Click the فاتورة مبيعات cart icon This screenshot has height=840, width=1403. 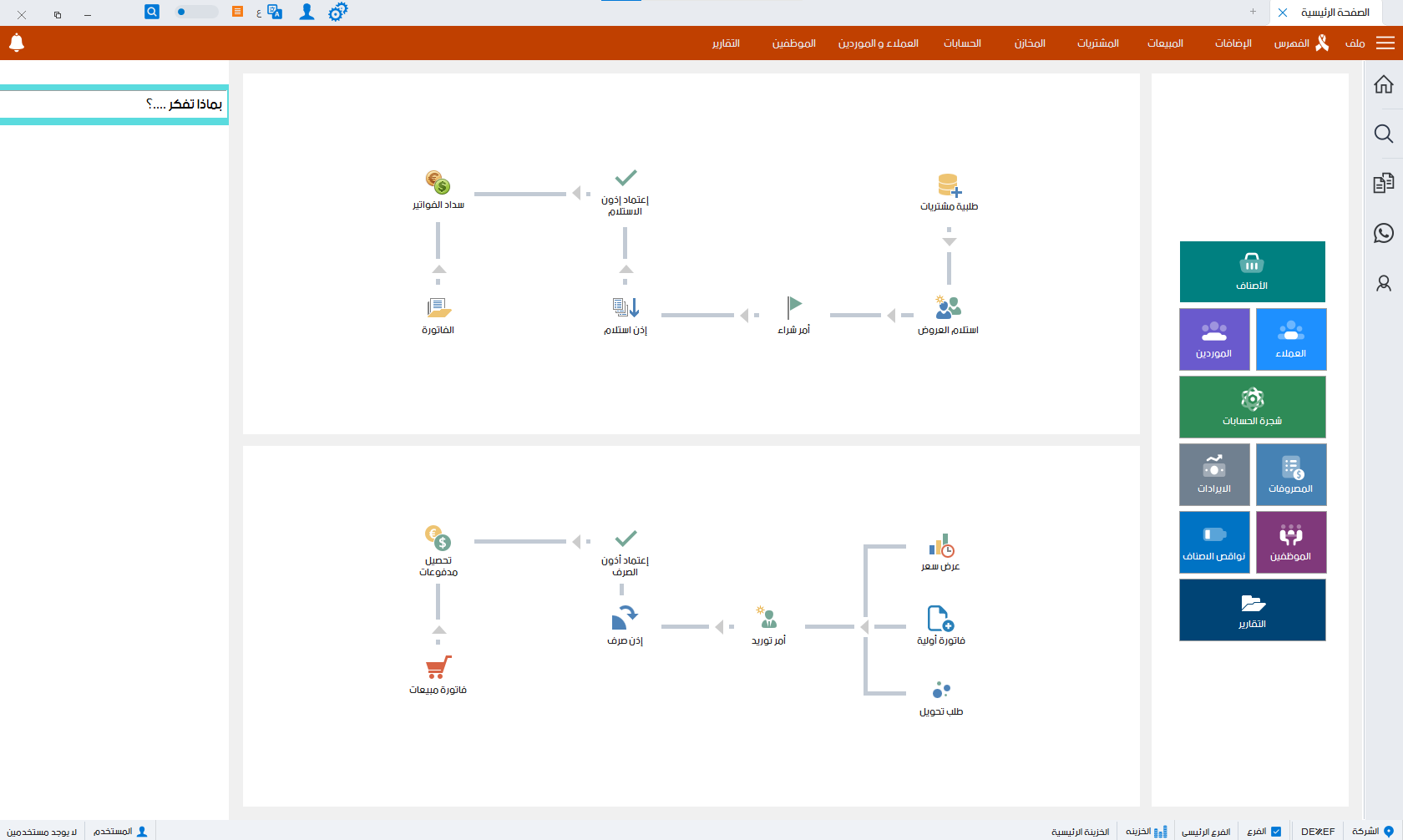(438, 667)
